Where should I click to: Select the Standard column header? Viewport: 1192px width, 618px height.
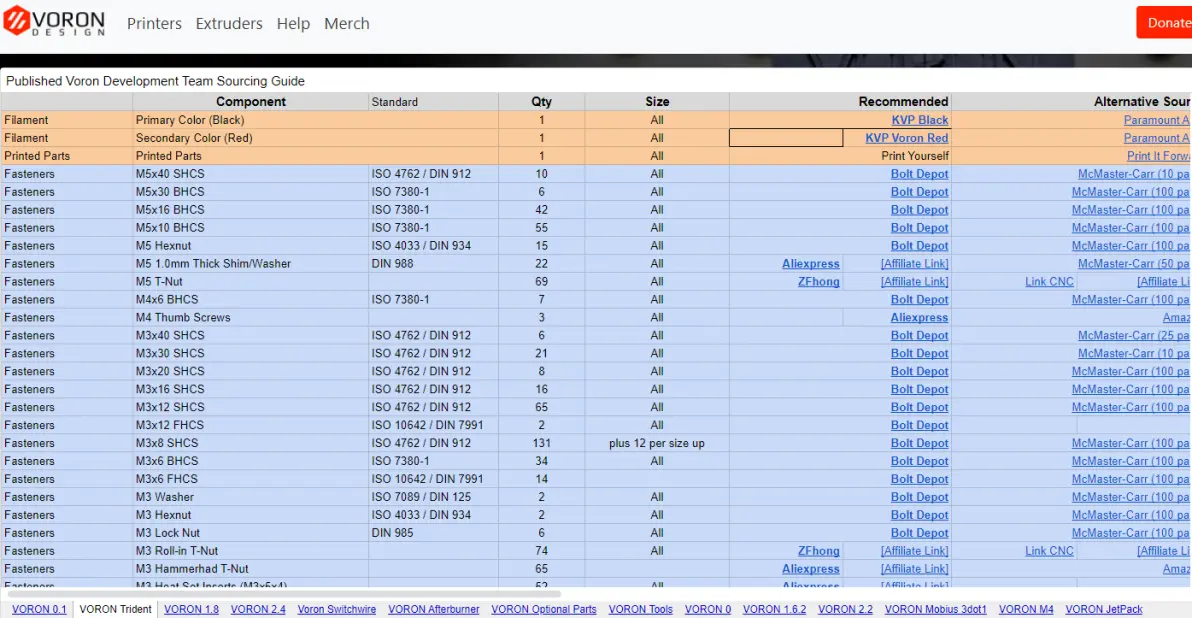pos(433,102)
